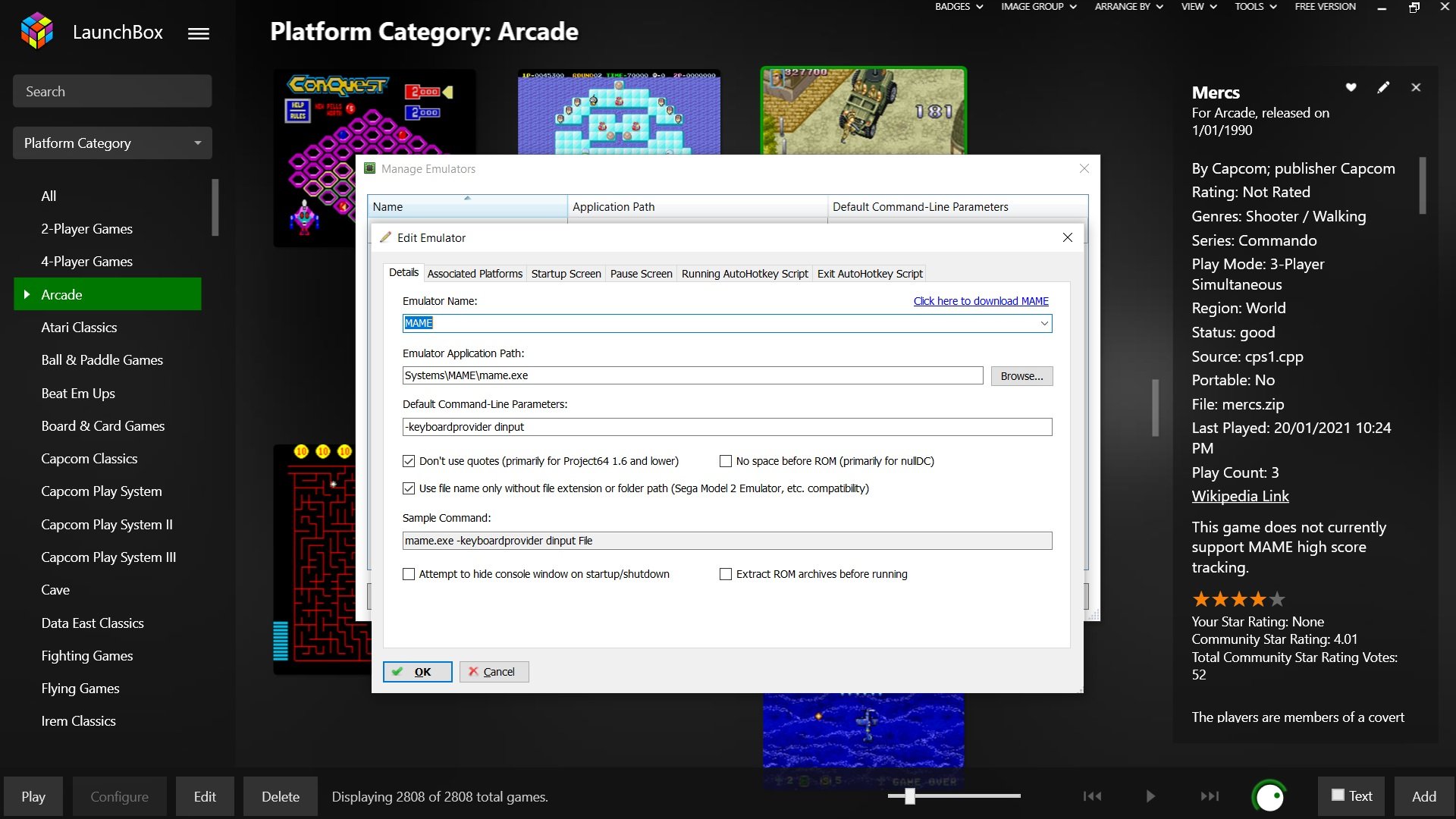Toggle the Text view checkbox
The height and width of the screenshot is (819, 1456).
pos(1338,795)
